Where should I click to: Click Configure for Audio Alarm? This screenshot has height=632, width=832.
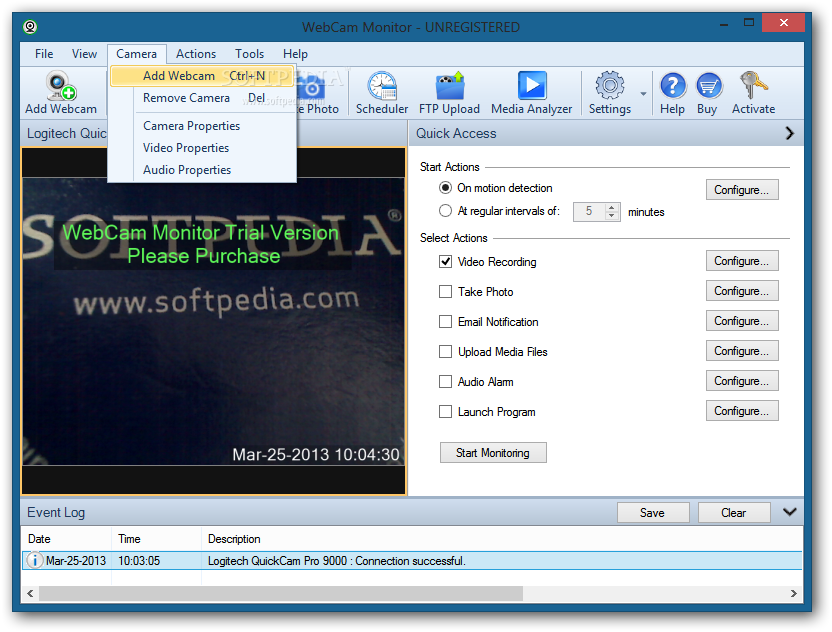742,381
